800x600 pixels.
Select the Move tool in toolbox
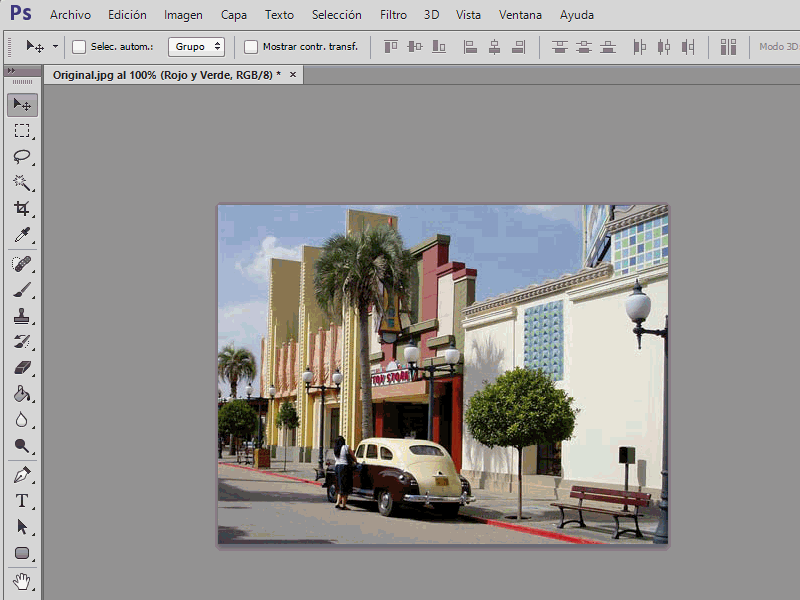tap(22, 105)
